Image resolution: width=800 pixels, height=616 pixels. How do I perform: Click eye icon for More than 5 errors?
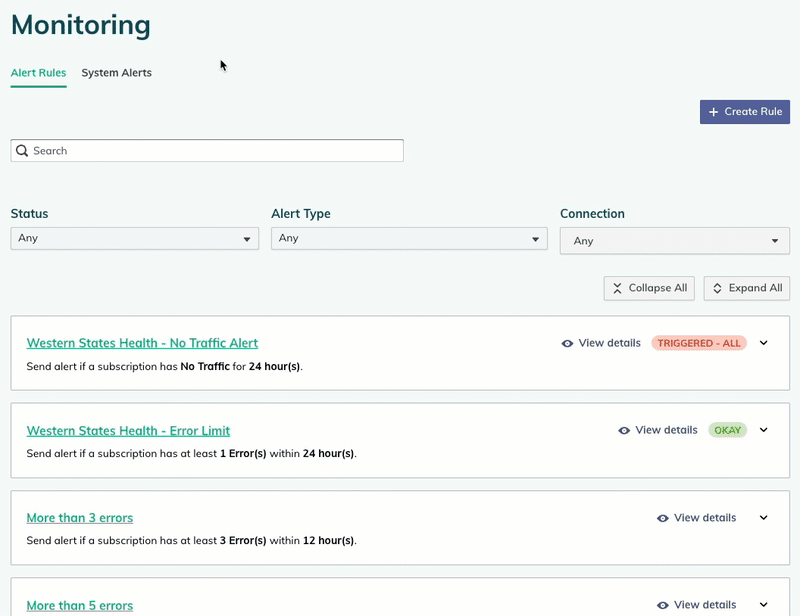click(662, 605)
